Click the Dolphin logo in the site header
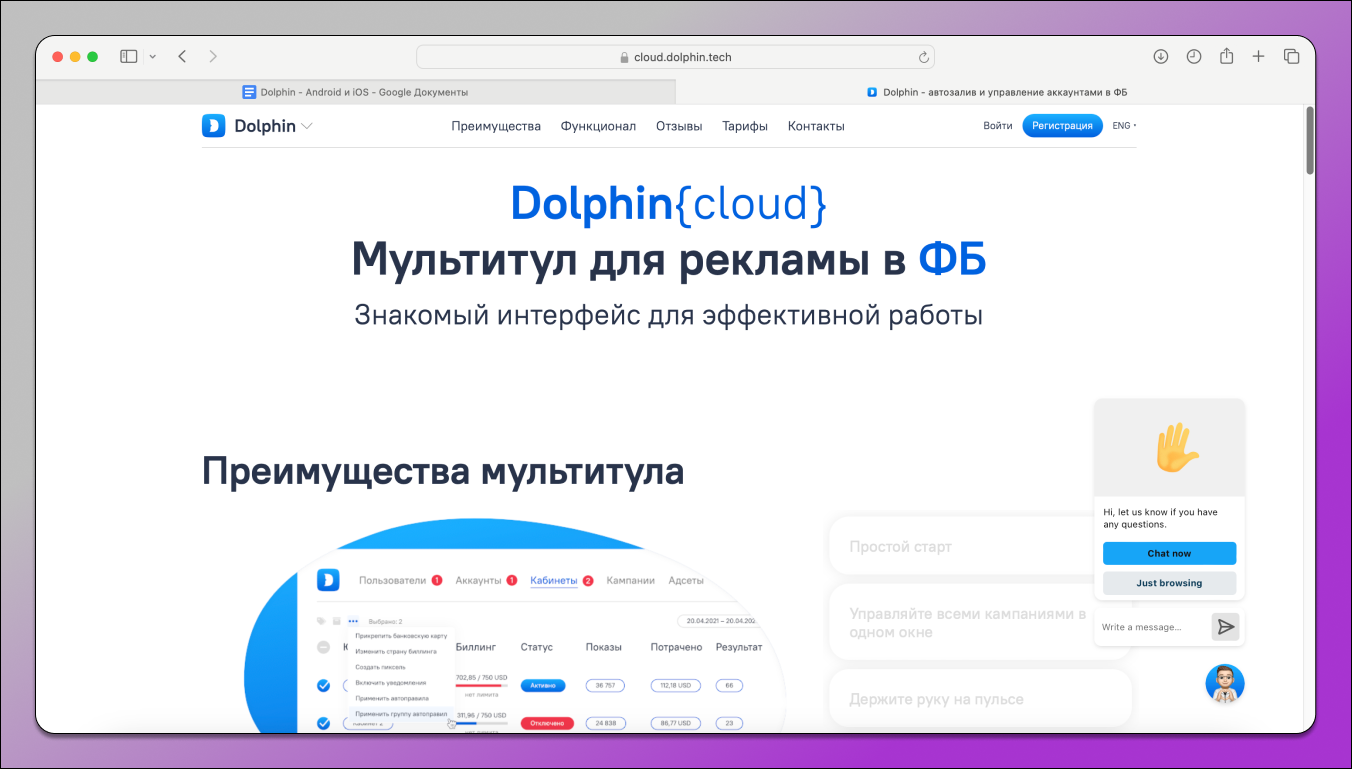1352x769 pixels. 214,125
